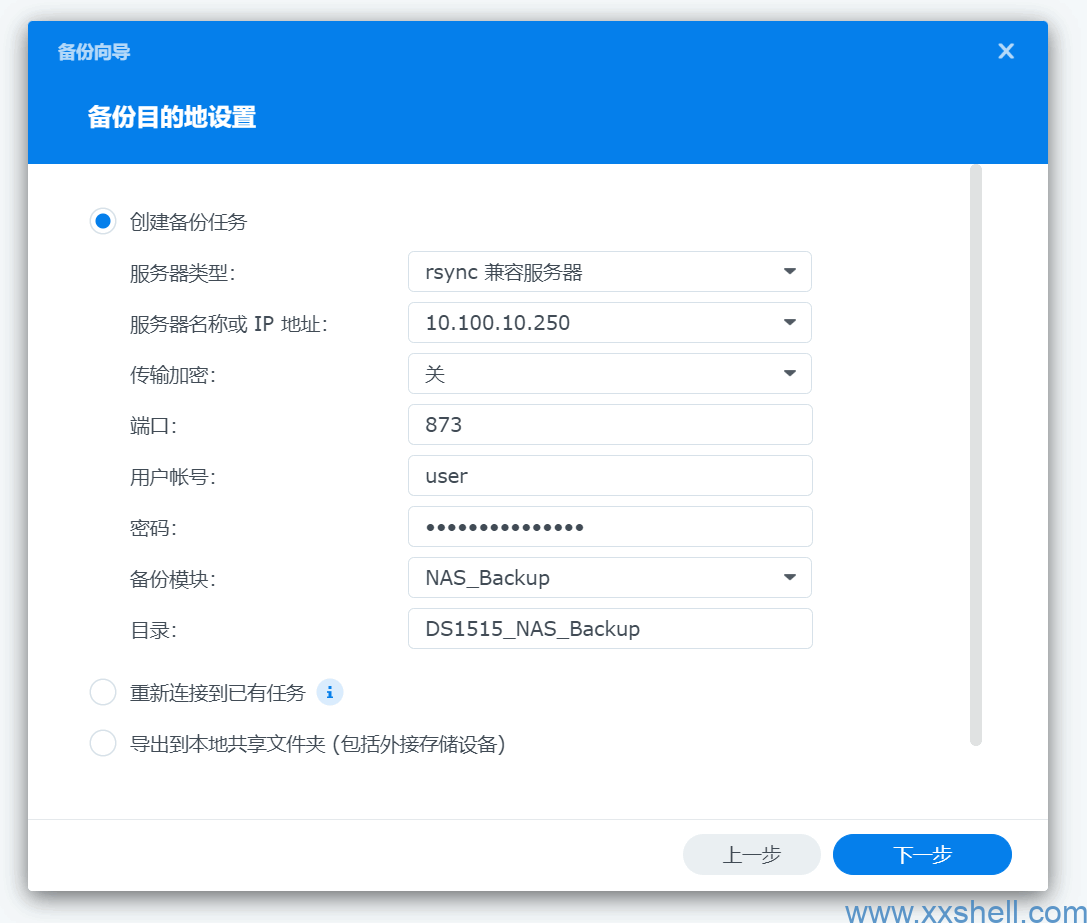Click the 创建备份任务 label text
This screenshot has width=1087, height=923.
(x=188, y=222)
